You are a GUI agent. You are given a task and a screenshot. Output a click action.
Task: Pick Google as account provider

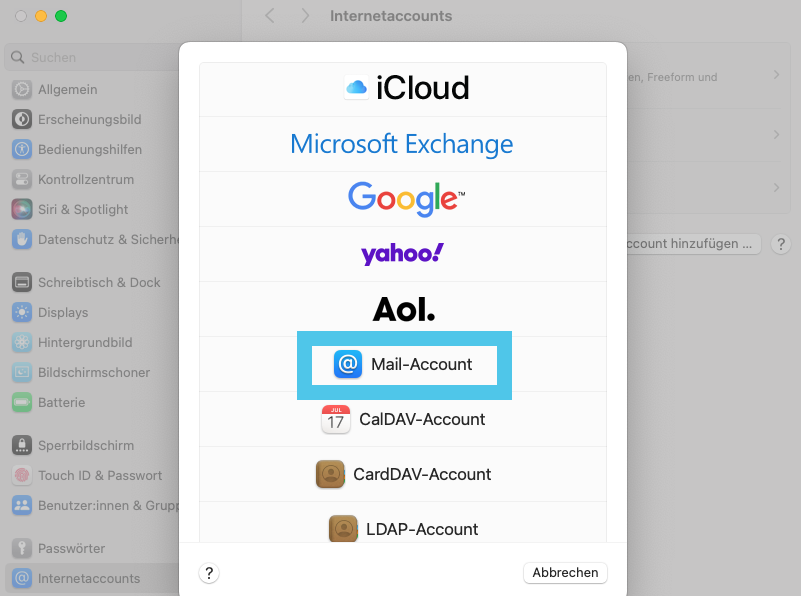coord(403,199)
